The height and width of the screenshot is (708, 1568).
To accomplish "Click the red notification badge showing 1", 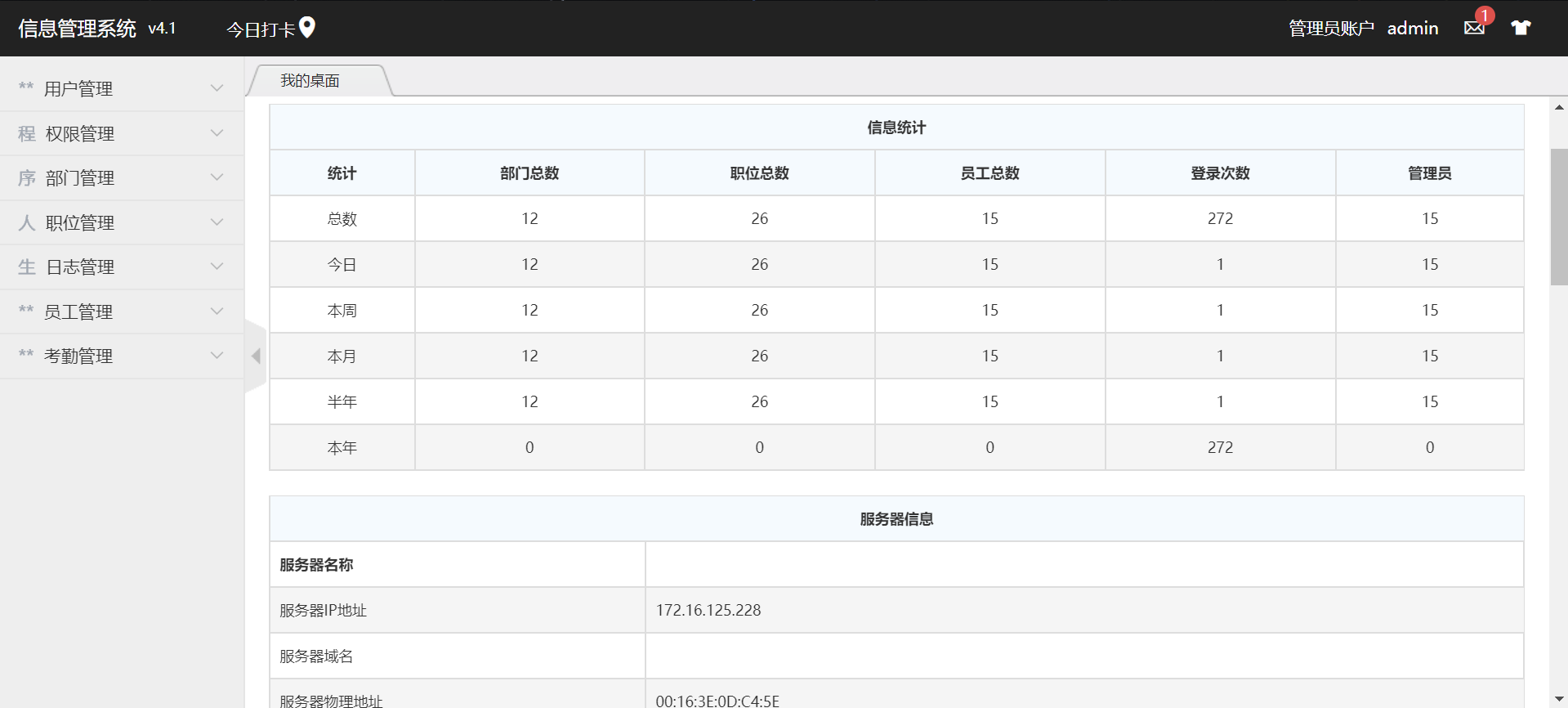I will (x=1485, y=16).
